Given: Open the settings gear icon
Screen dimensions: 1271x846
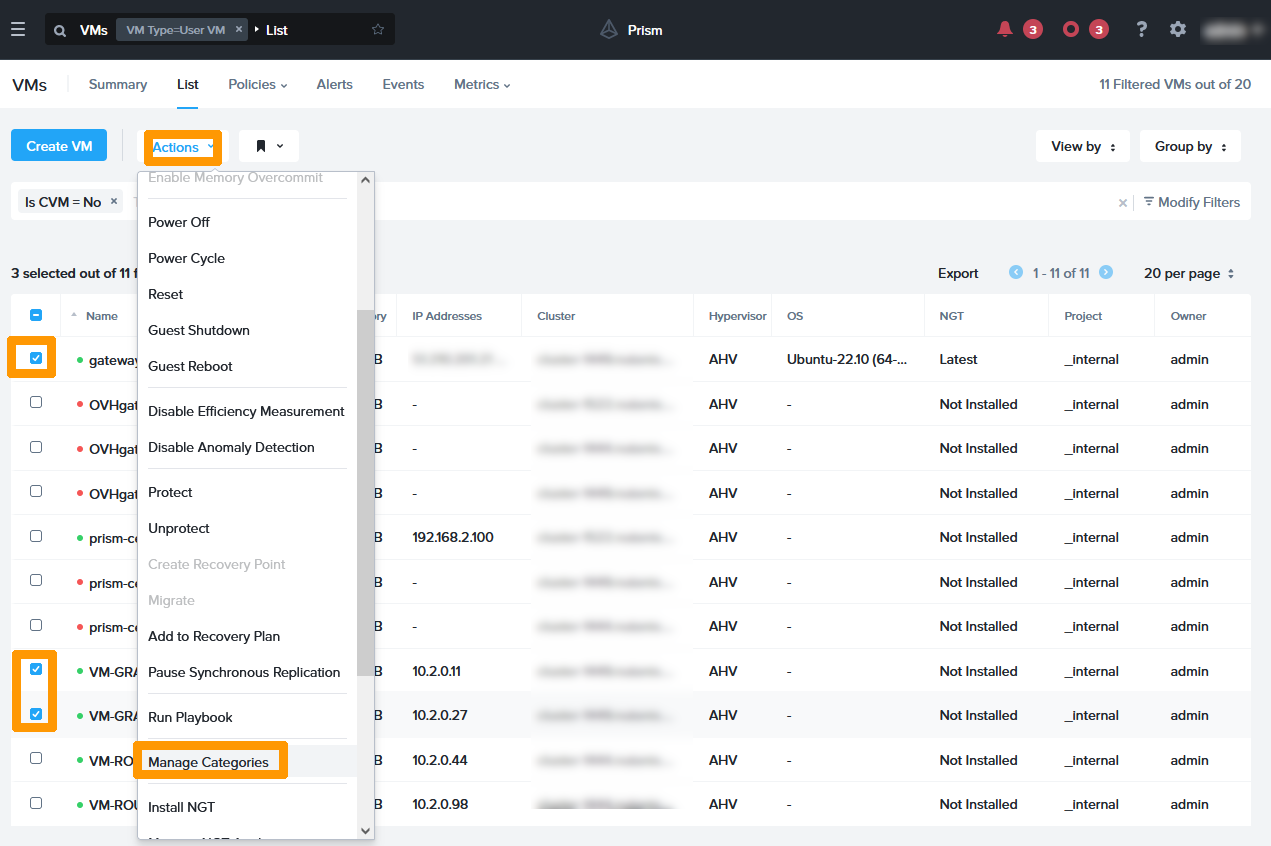Looking at the screenshot, I should pyautogui.click(x=1178, y=30).
